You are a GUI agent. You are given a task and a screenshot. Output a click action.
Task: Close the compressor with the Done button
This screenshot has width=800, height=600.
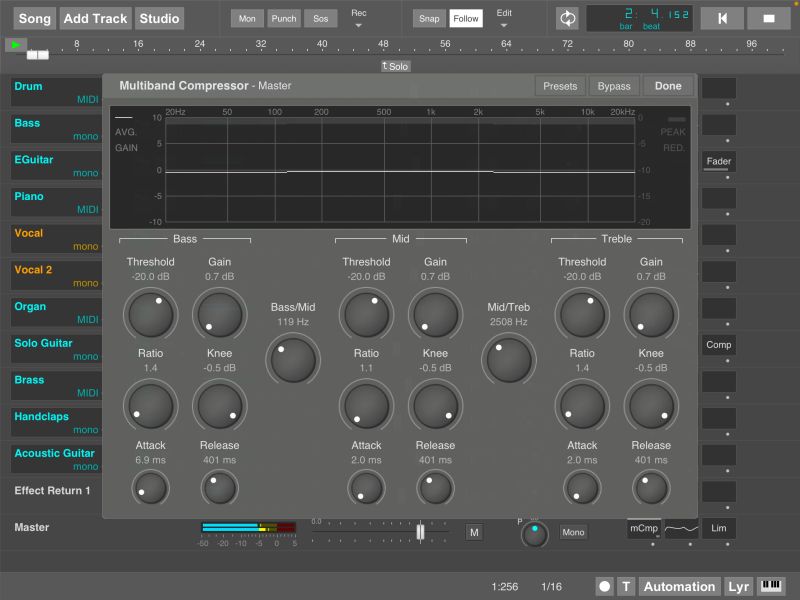(668, 86)
